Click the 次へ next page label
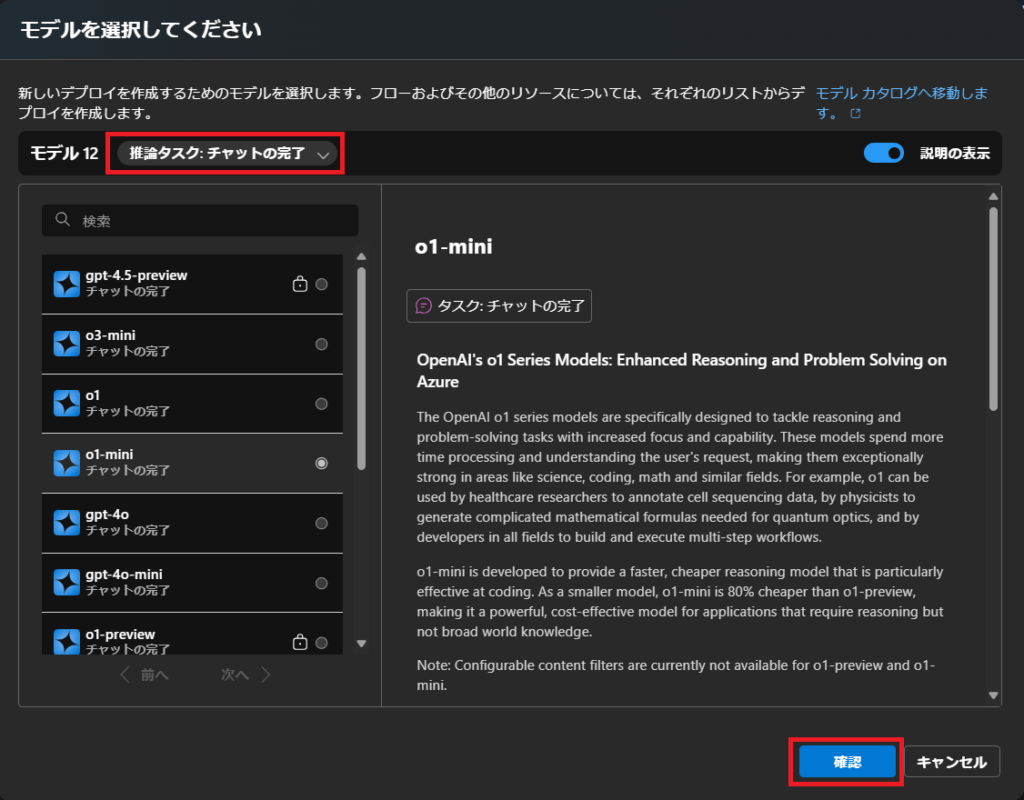Image resolution: width=1024 pixels, height=800 pixels. (235, 675)
